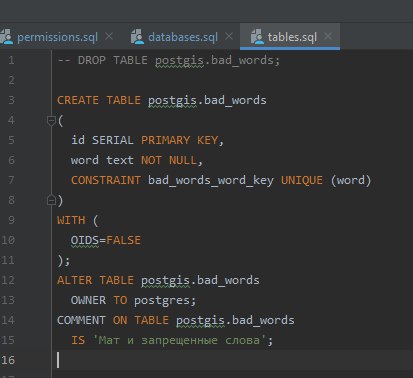Collapse code block at line 4
This screenshot has width=413, height=378.
pyautogui.click(x=51, y=120)
